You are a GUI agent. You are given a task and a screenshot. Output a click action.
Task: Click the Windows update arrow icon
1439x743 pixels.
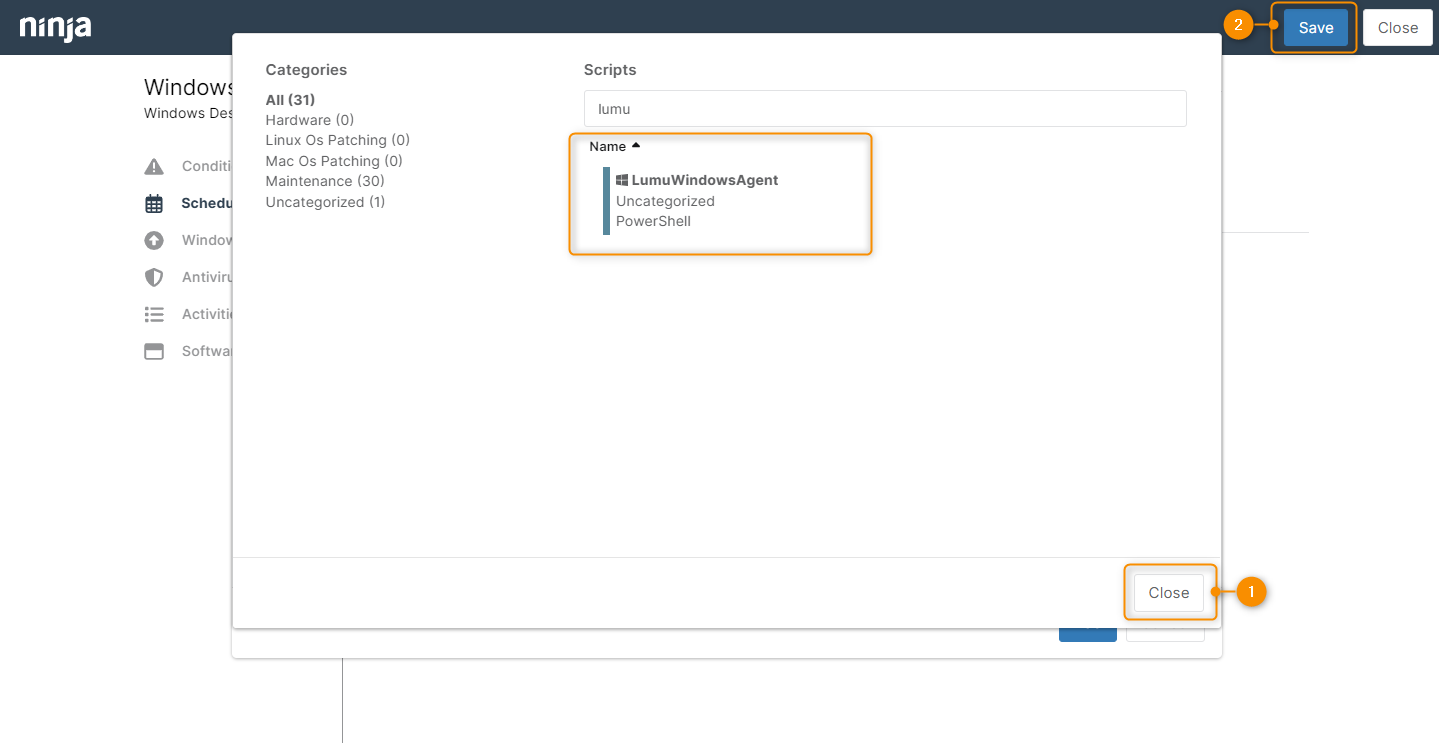[154, 240]
